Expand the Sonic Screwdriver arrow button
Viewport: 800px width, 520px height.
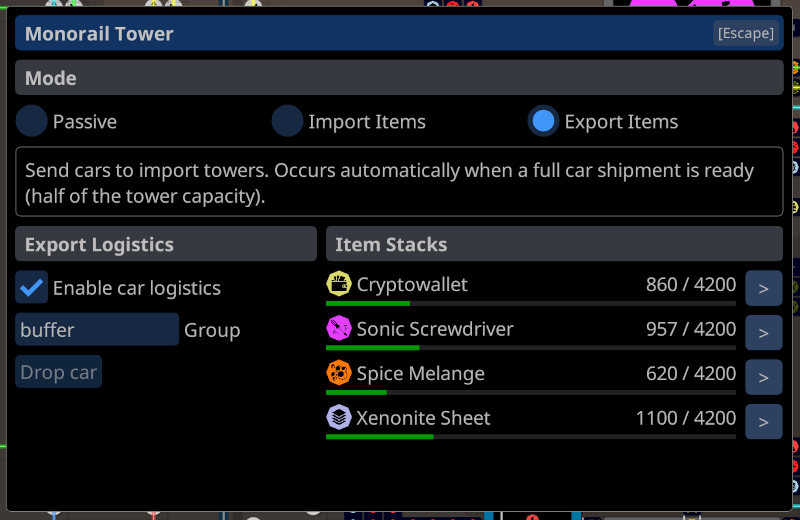point(763,333)
